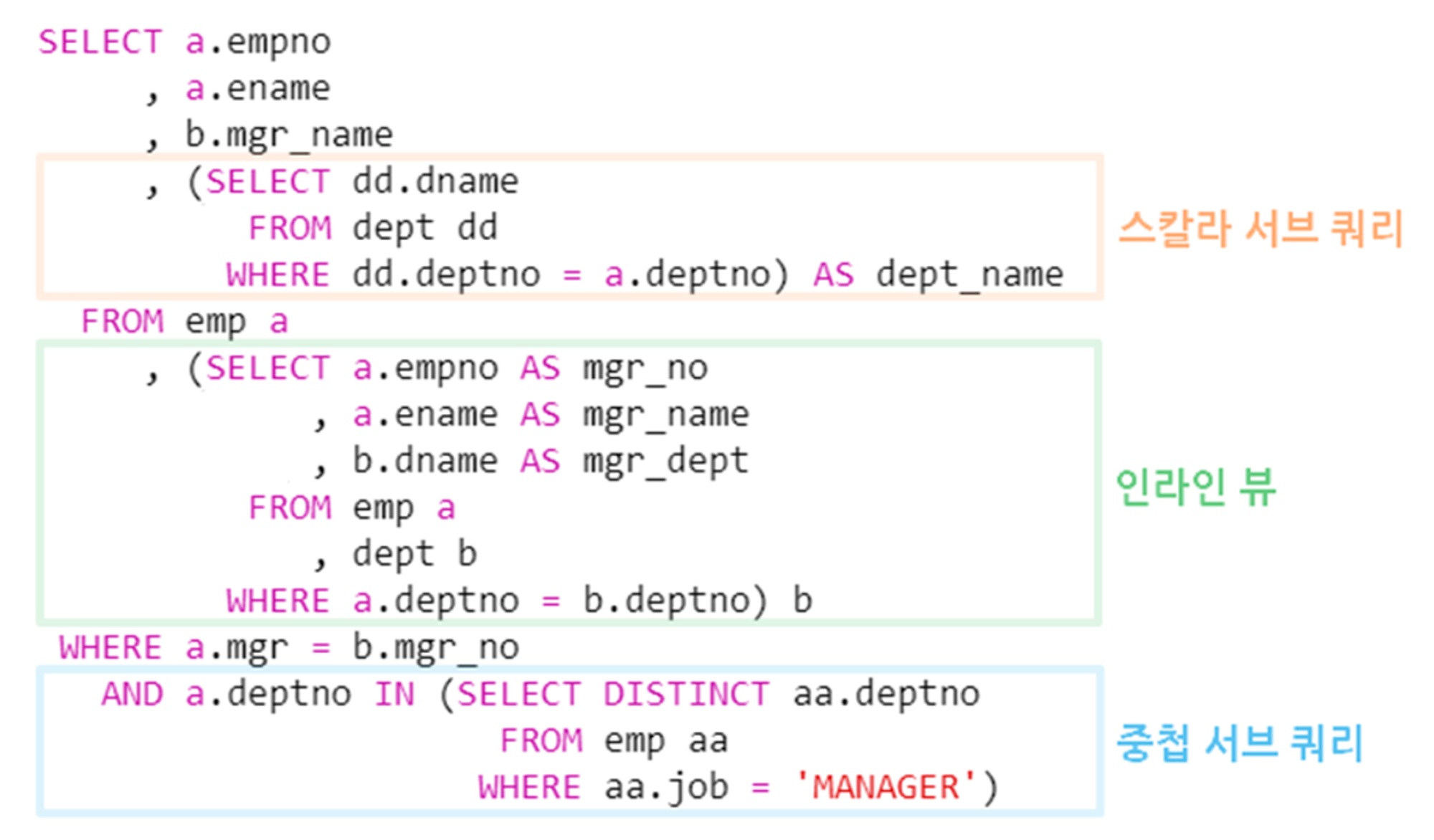Click the AND keyword
The width and height of the screenshot is (1434, 840).
pos(133,694)
